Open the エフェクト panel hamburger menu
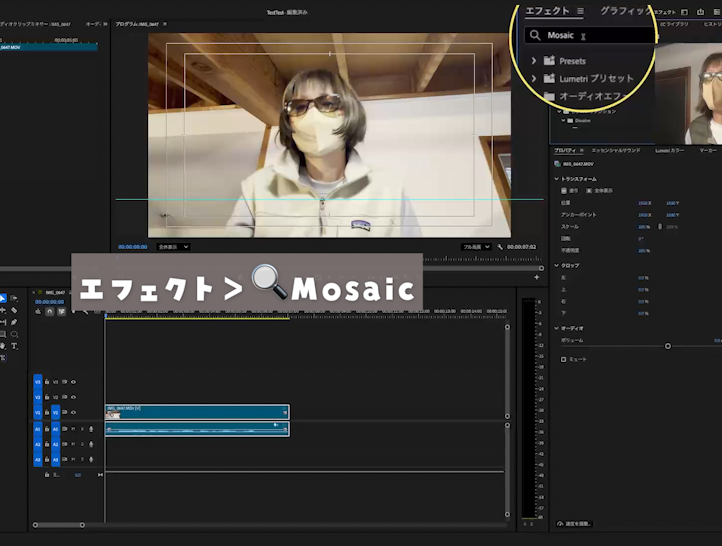Image resolution: width=722 pixels, height=546 pixels. [580, 11]
